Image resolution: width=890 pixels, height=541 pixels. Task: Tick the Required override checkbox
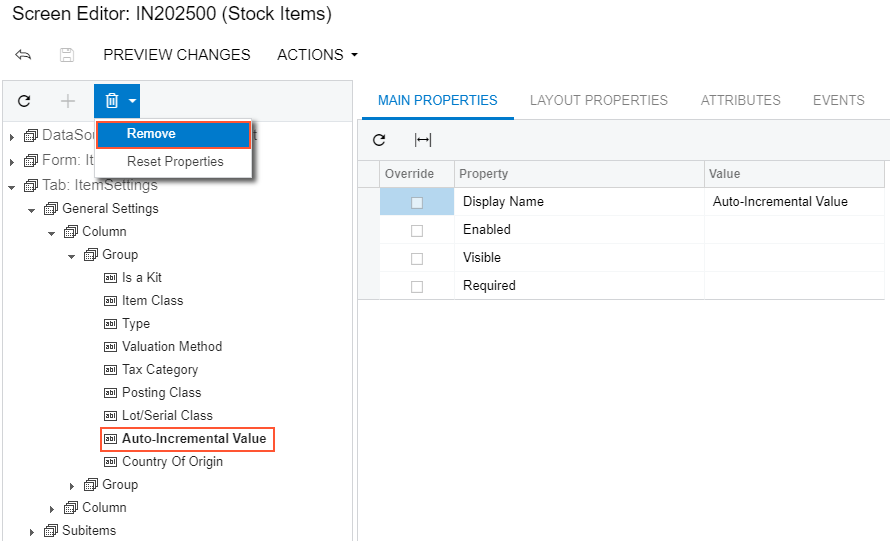coord(417,286)
